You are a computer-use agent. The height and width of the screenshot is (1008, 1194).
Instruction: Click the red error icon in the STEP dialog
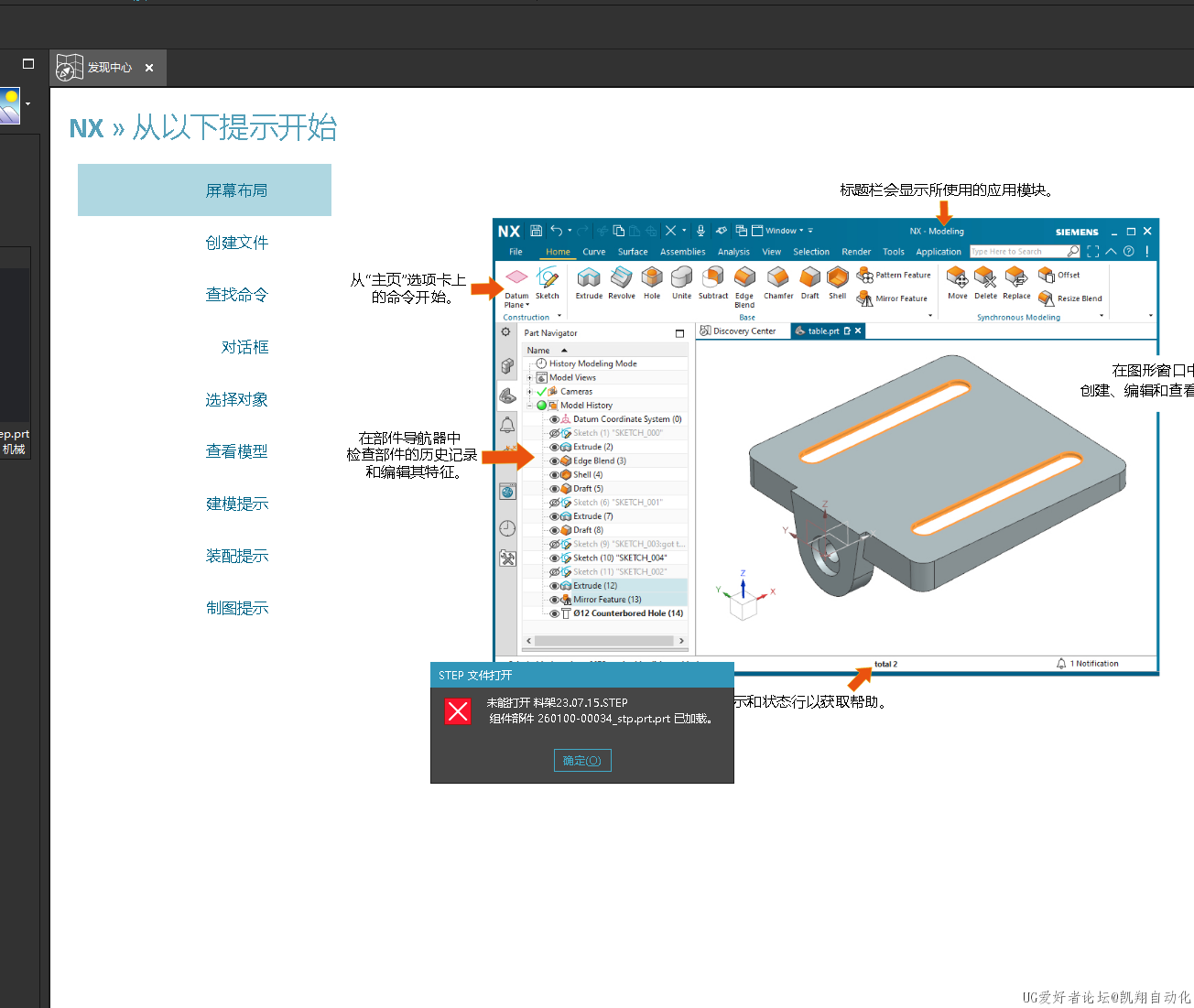click(x=458, y=711)
